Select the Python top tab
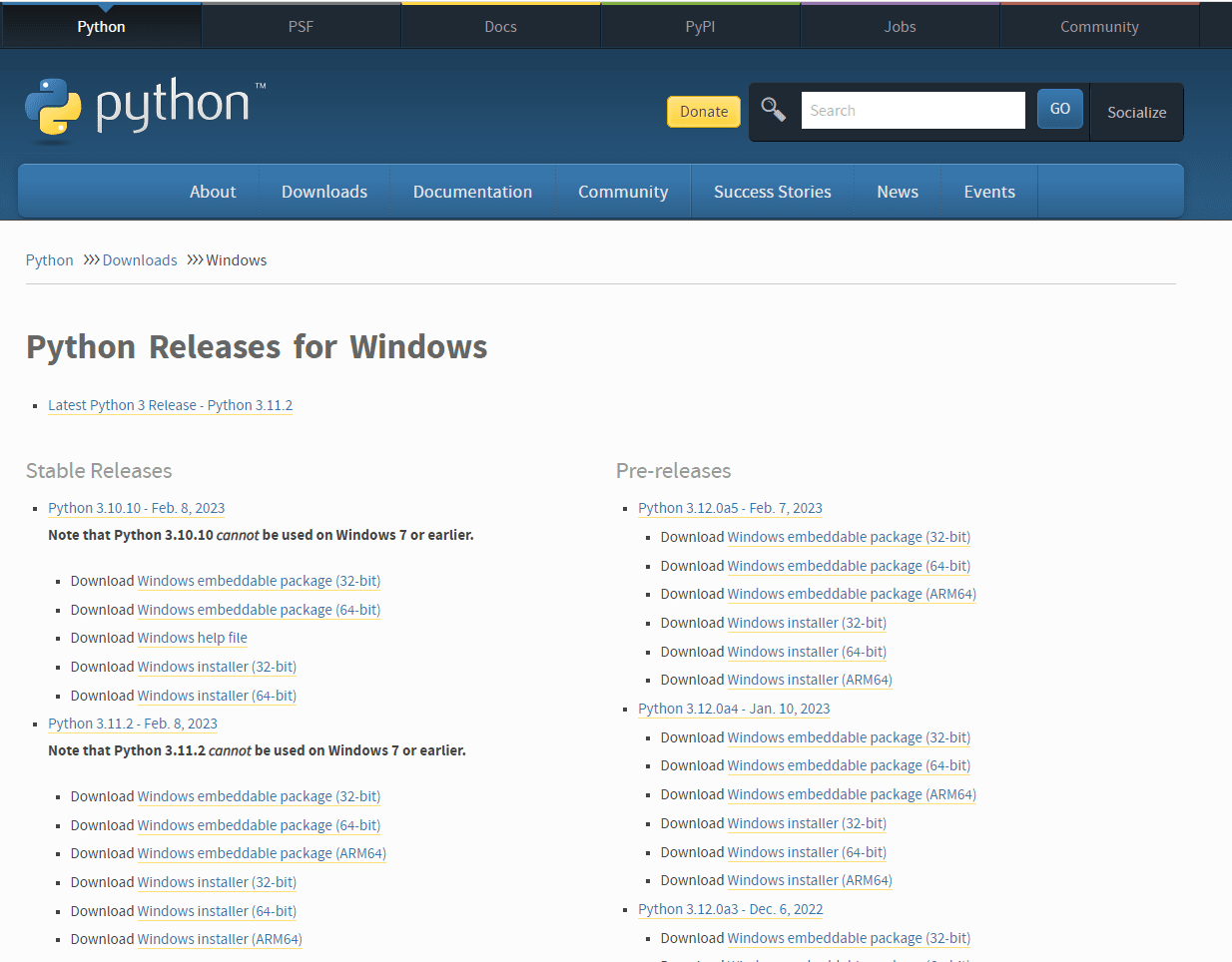Screen dimensions: 1232x962 (101, 26)
